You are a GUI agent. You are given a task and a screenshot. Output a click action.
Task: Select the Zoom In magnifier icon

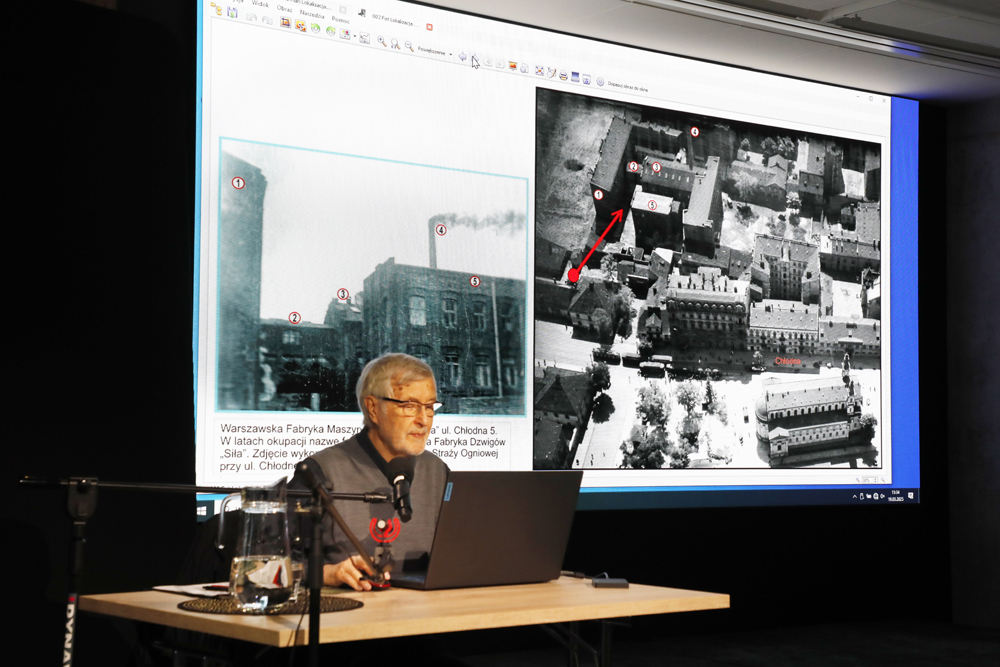381,40
